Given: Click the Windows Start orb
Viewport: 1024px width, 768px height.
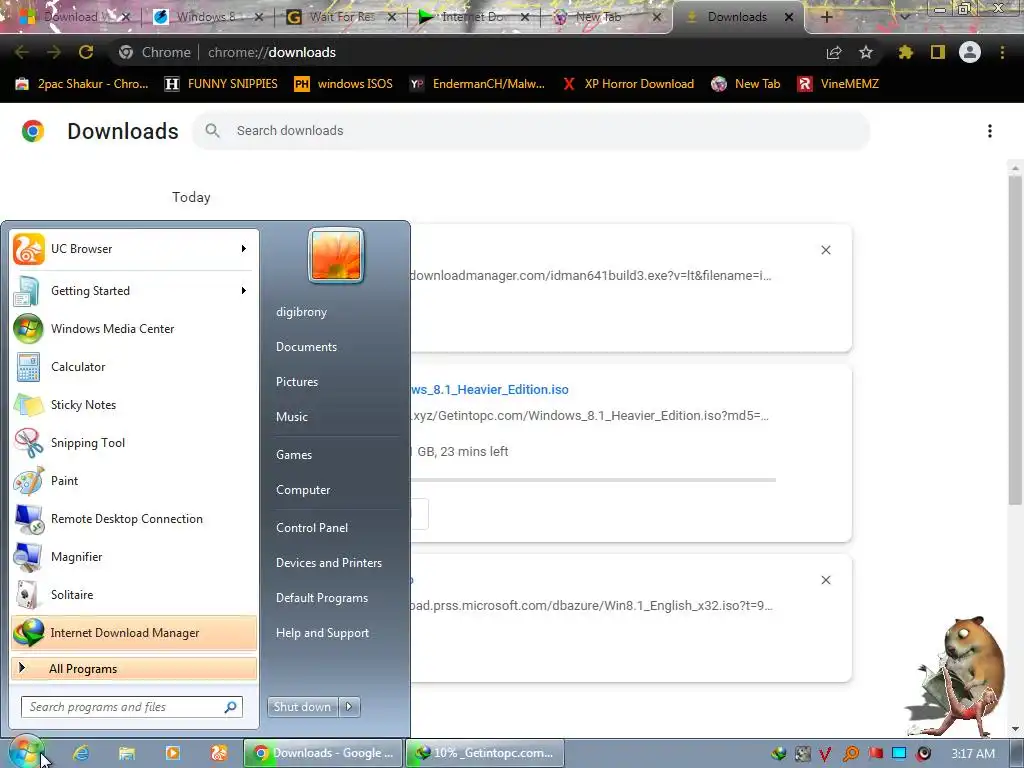Looking at the screenshot, I should pyautogui.click(x=26, y=752).
